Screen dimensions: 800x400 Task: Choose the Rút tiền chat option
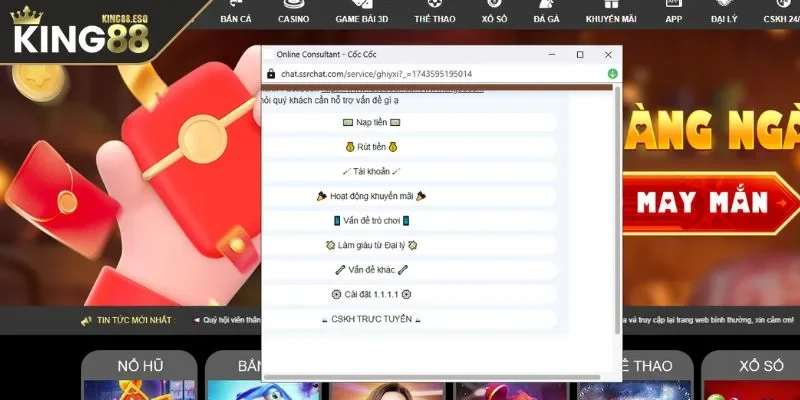(371, 147)
